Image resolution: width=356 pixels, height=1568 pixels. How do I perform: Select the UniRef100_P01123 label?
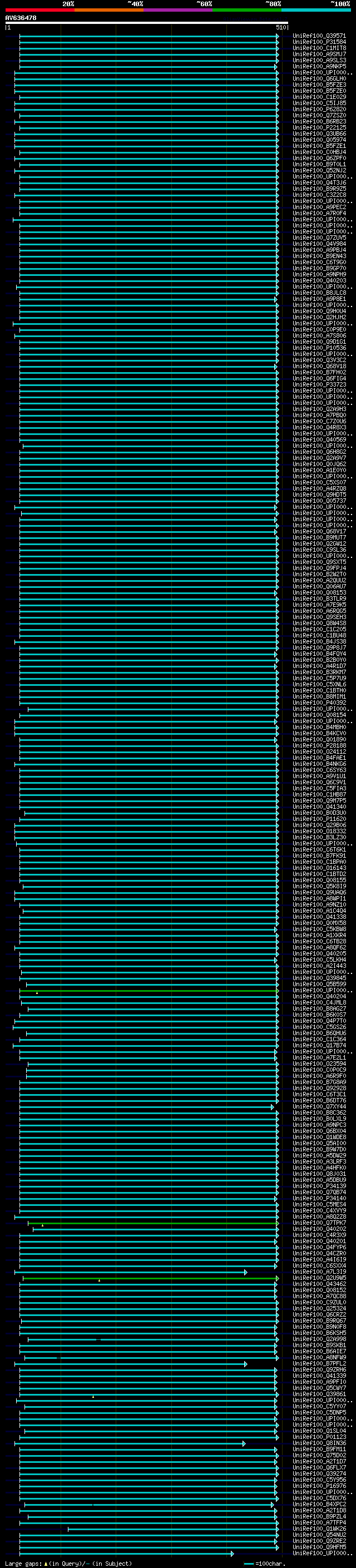[x=319, y=1437]
